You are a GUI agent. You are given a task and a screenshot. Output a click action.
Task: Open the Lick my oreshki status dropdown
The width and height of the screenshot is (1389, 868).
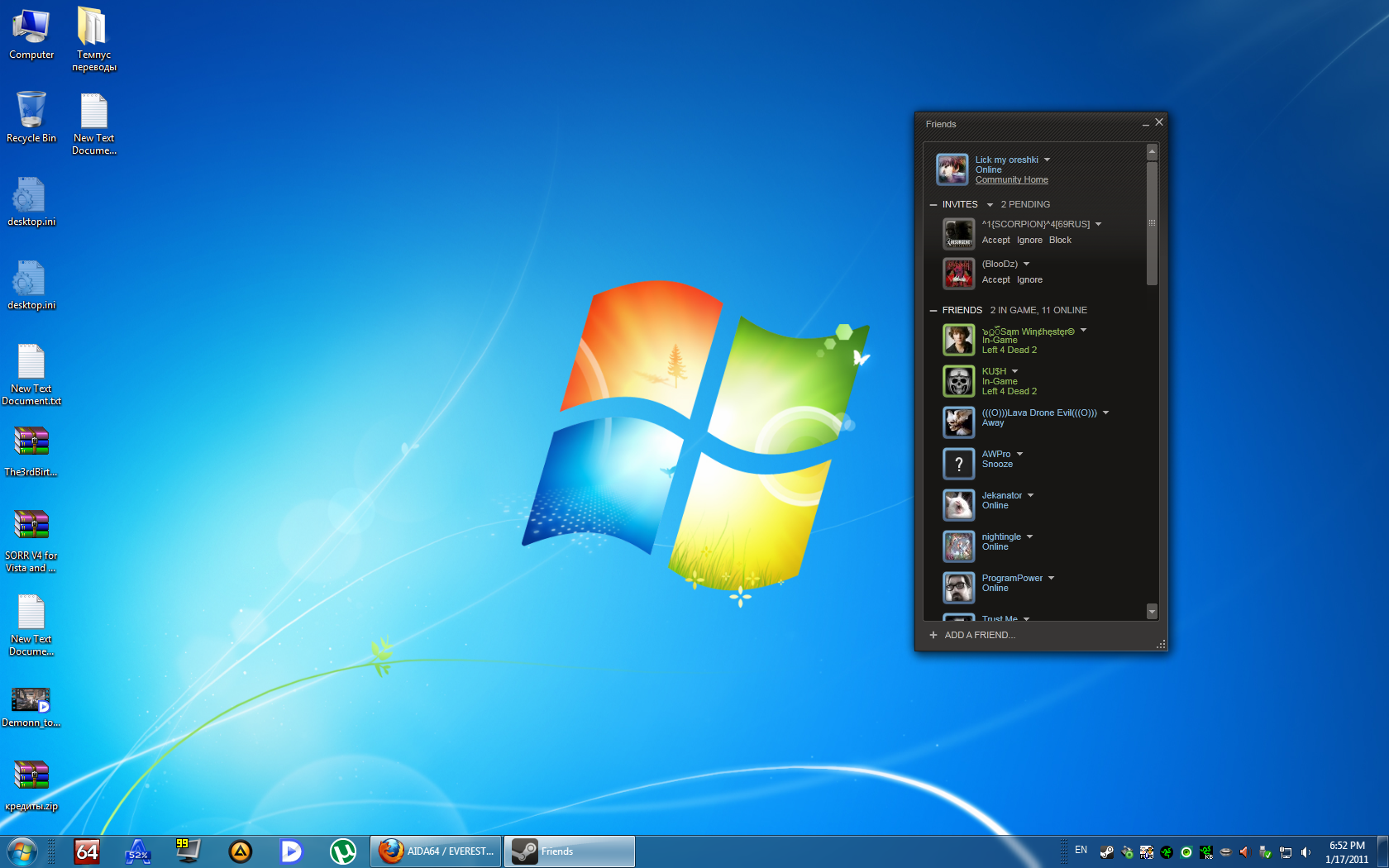(x=1047, y=160)
